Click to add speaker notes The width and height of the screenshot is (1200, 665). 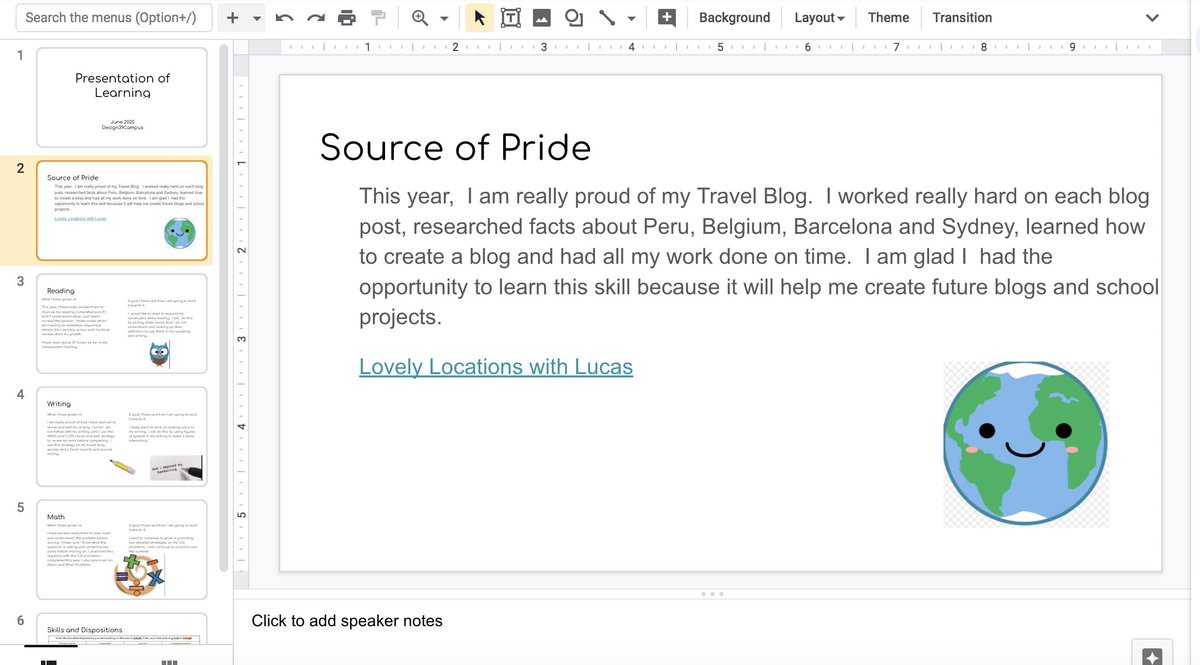click(x=347, y=621)
